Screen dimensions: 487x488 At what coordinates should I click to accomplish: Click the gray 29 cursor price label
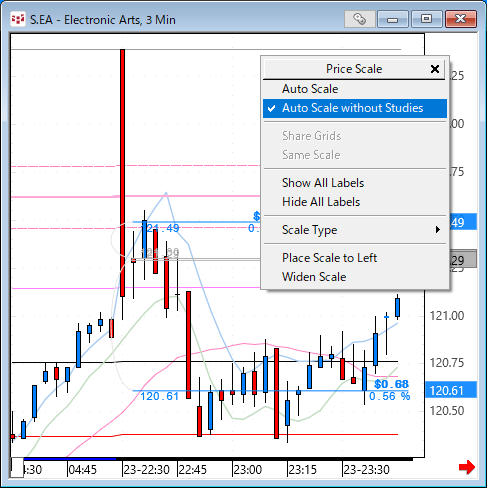pos(463,260)
